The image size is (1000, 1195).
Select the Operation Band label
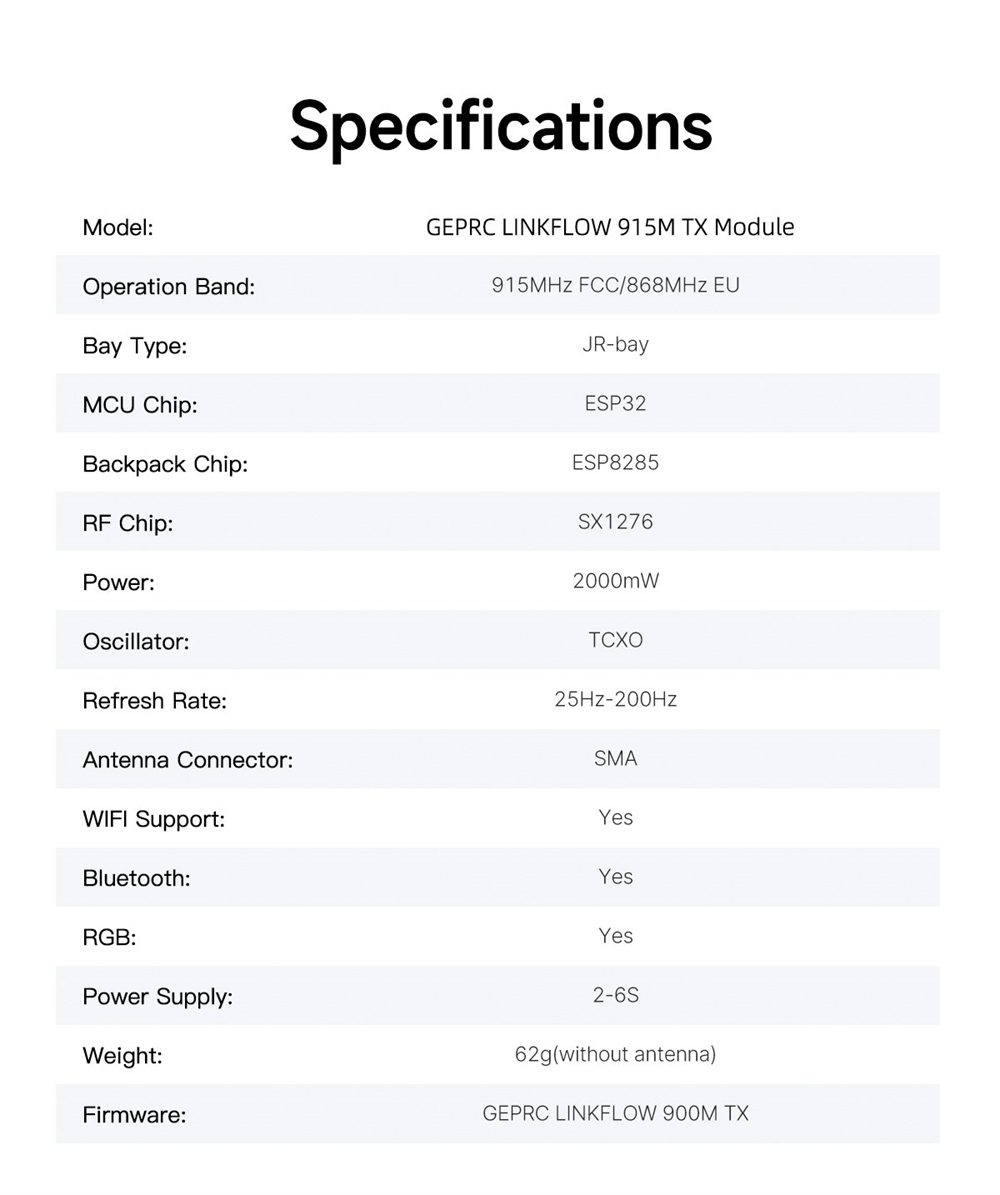(169, 287)
